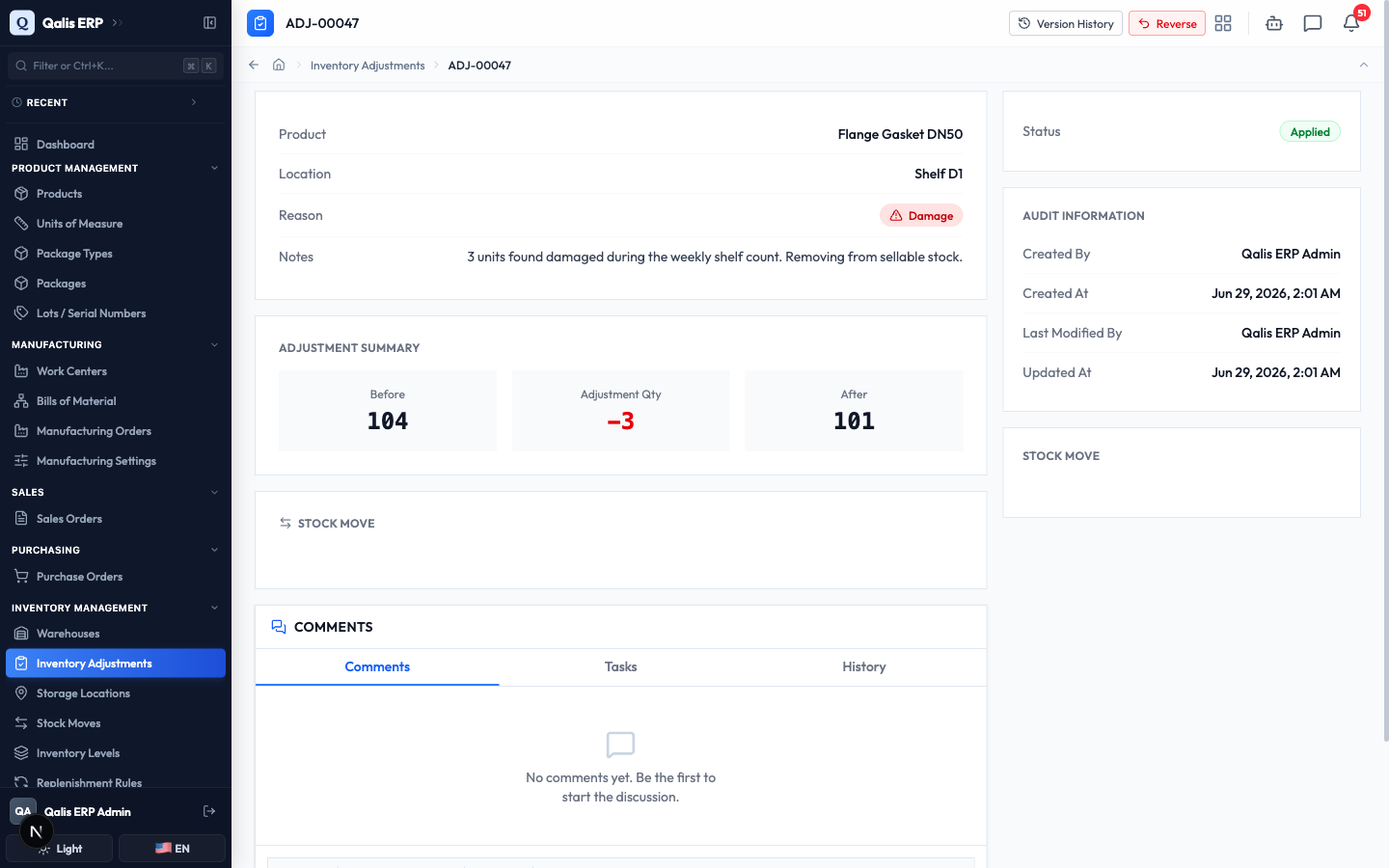The width and height of the screenshot is (1389, 868).
Task: Click the After quantity 101
Action: click(854, 421)
